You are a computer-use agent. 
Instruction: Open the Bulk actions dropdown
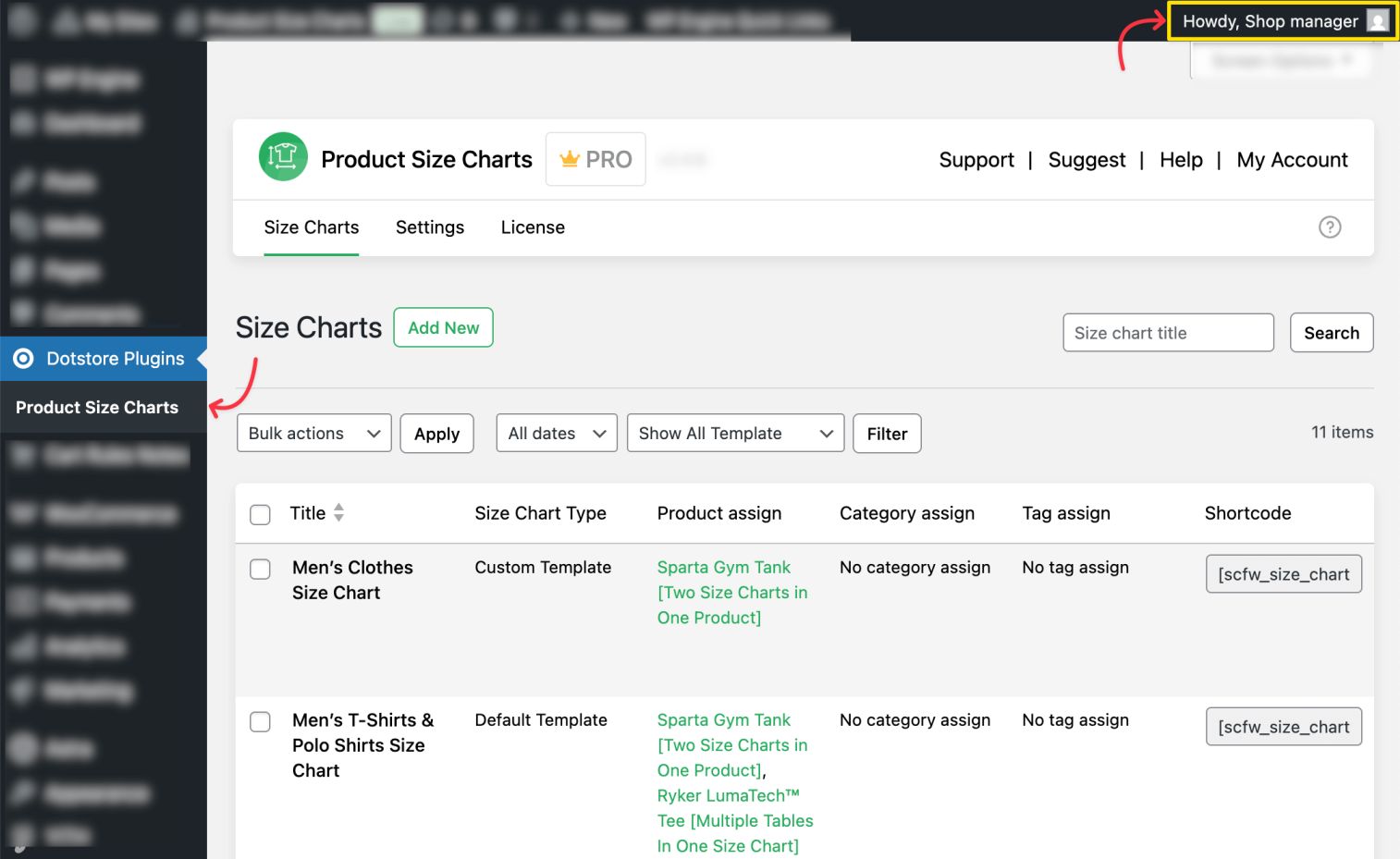pos(314,433)
